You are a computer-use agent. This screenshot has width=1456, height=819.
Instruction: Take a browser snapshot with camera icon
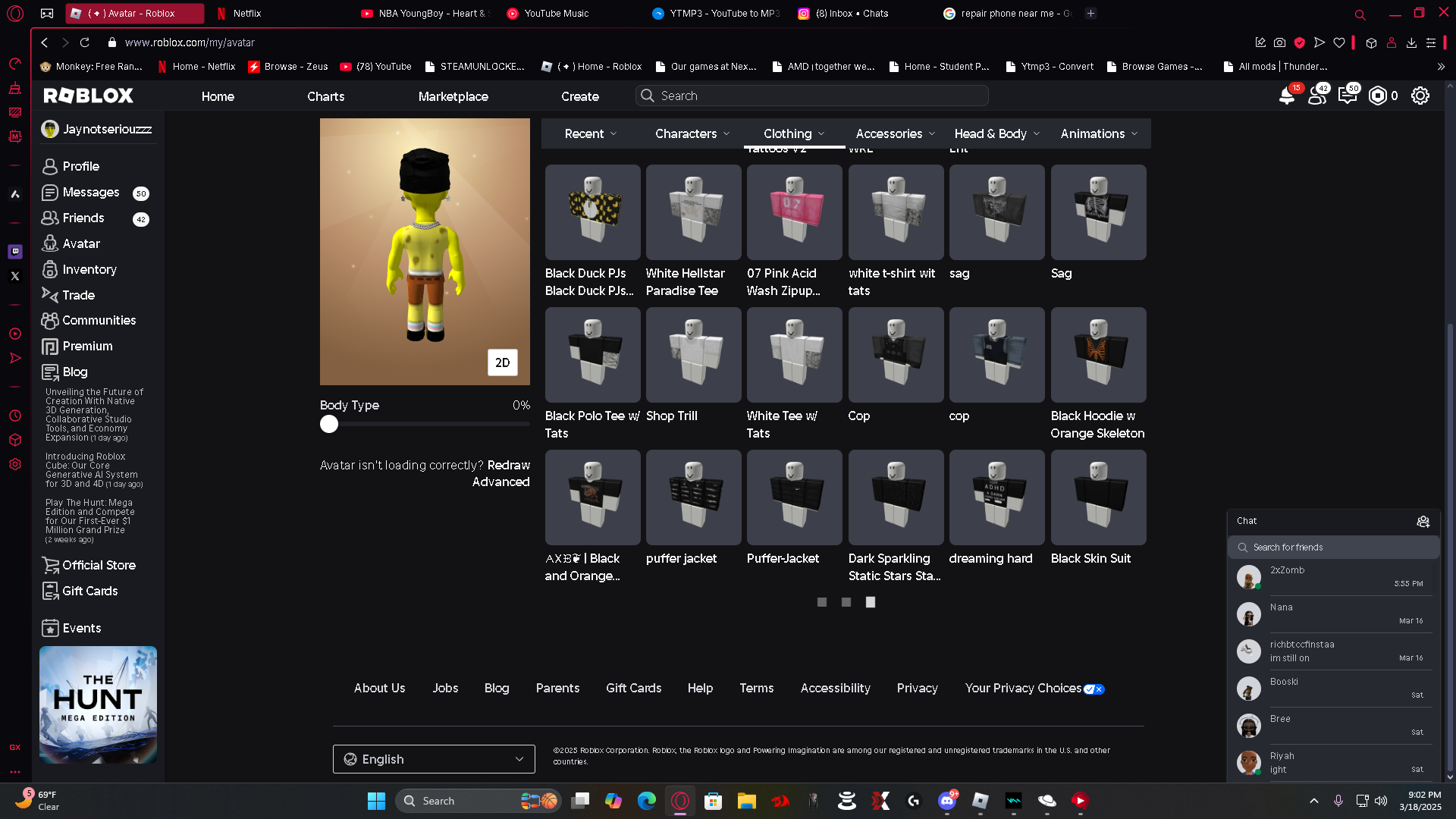1280,42
